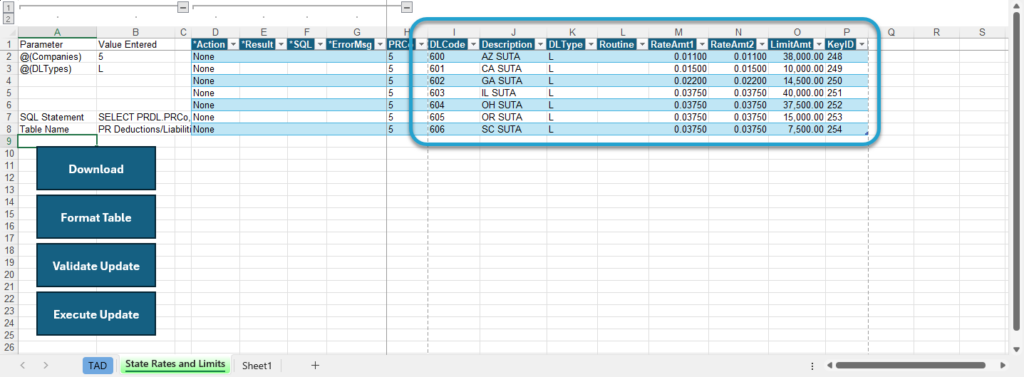Select the LimitAmt cell 14,500.00
This screenshot has width=1024, height=377.
797,81
